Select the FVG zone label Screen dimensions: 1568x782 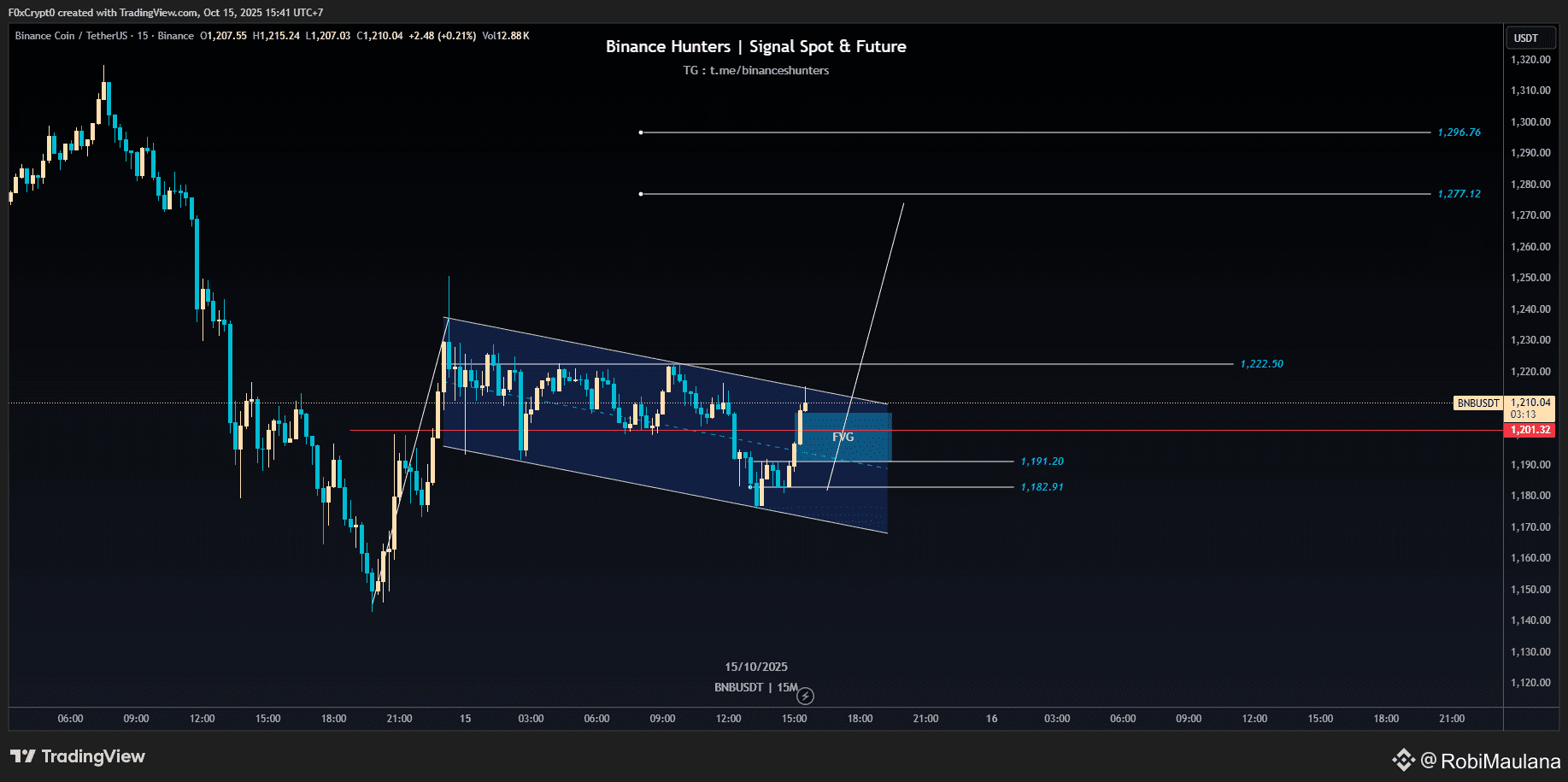click(843, 437)
